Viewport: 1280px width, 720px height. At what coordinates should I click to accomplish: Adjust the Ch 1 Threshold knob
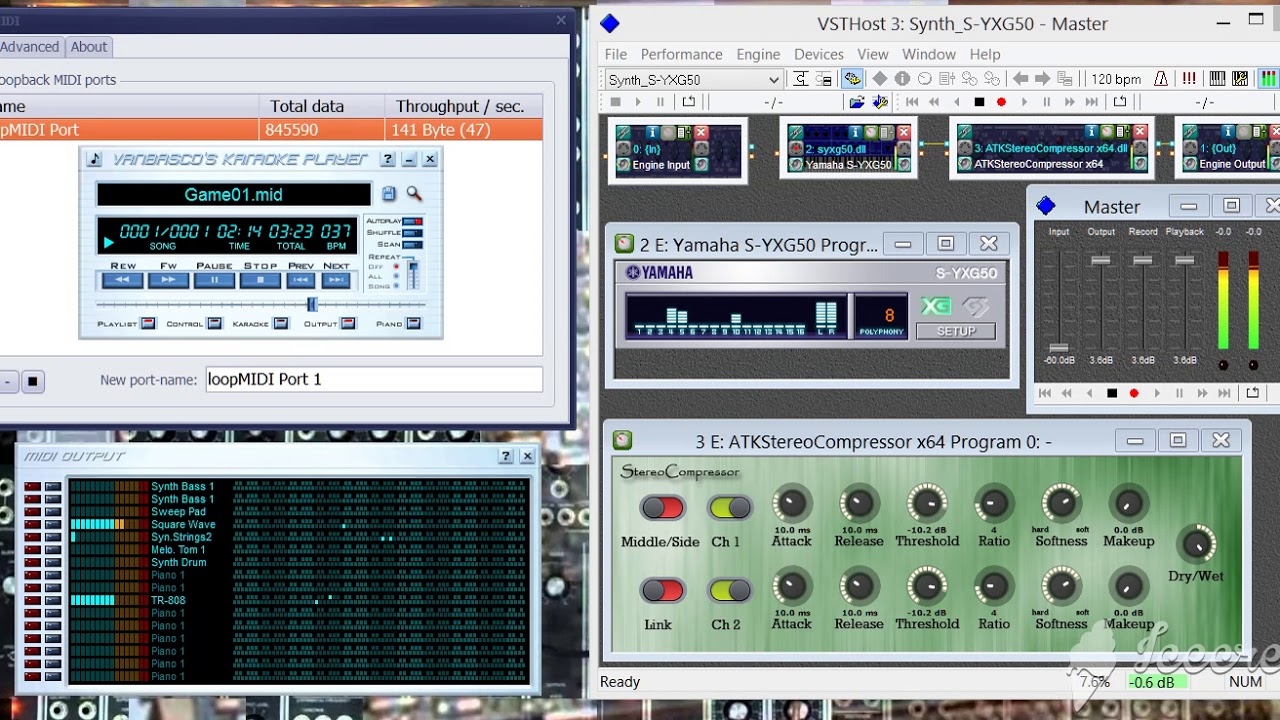927,504
